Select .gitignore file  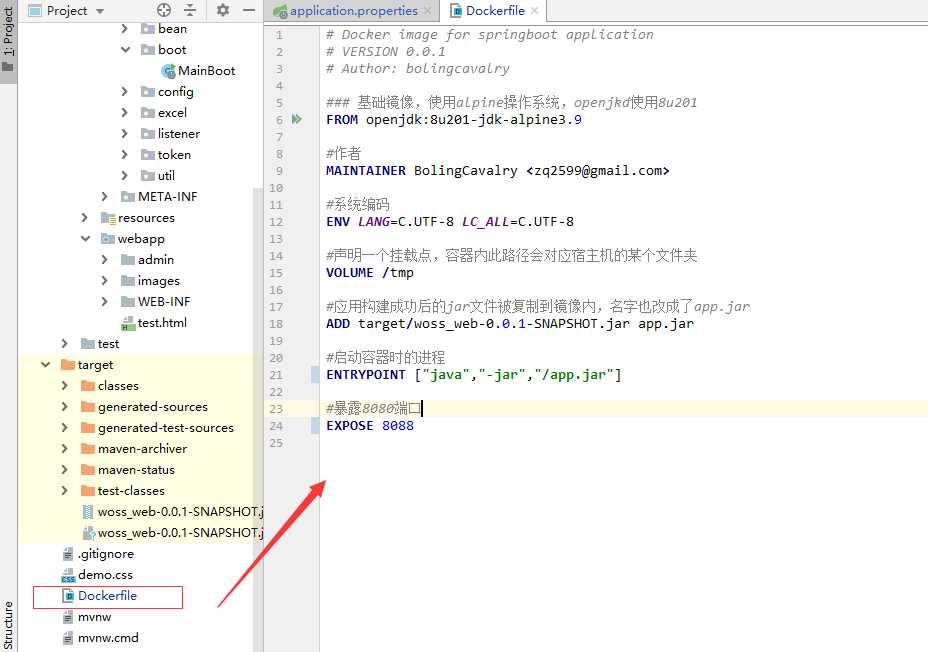click(105, 554)
